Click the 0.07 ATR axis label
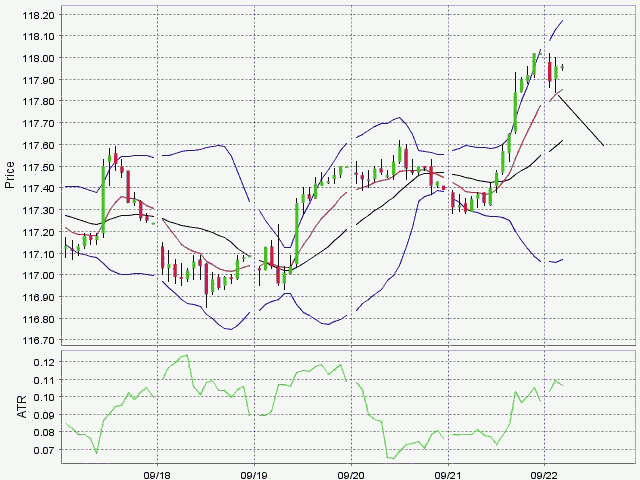 (x=45, y=450)
